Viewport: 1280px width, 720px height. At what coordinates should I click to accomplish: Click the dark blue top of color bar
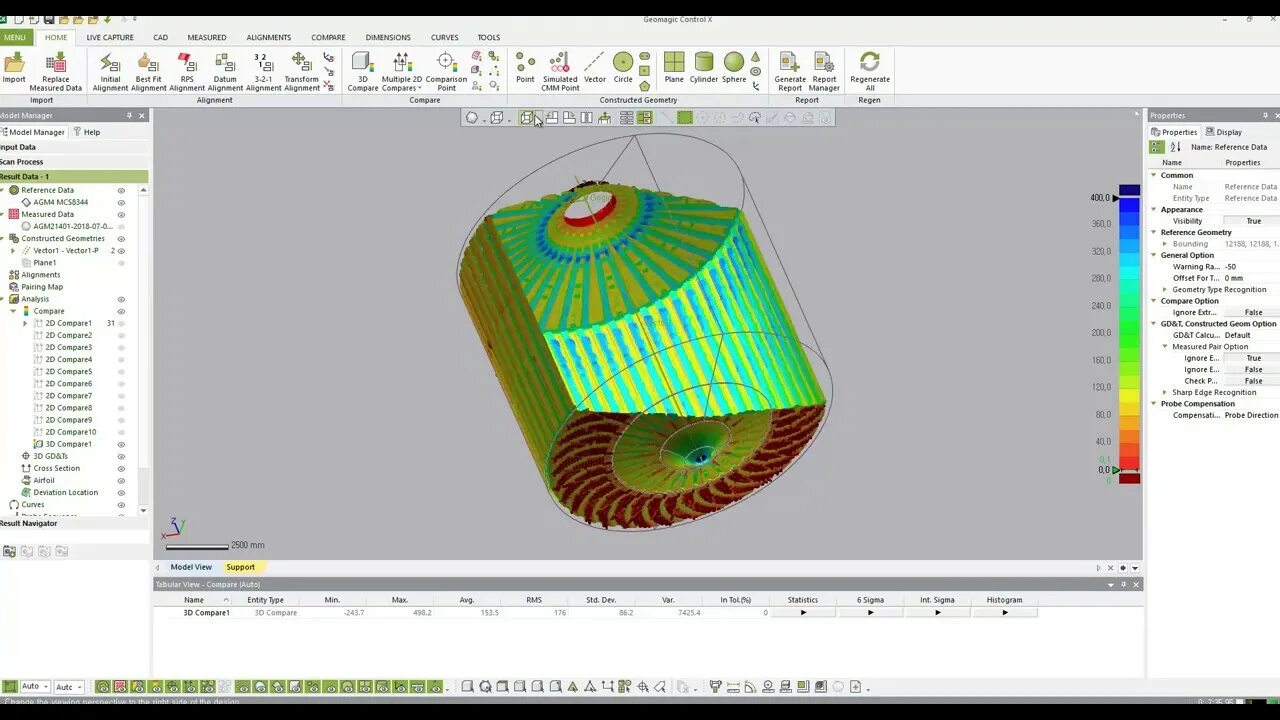tap(1129, 190)
